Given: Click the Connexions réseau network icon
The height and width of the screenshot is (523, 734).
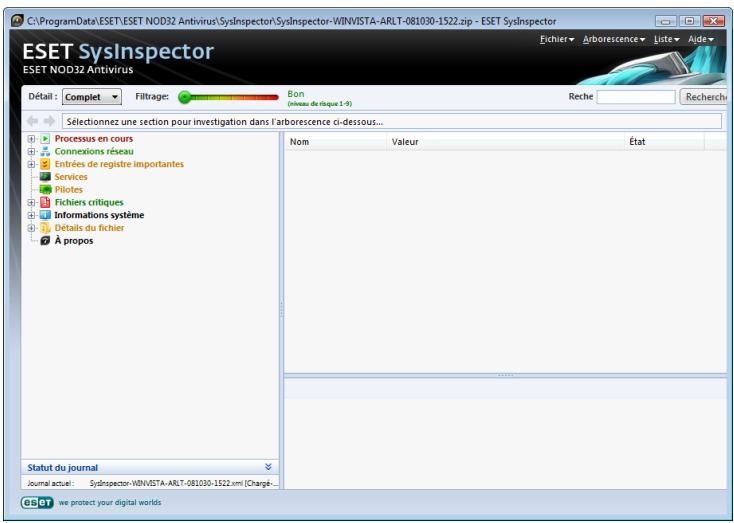Looking at the screenshot, I should [x=45, y=152].
